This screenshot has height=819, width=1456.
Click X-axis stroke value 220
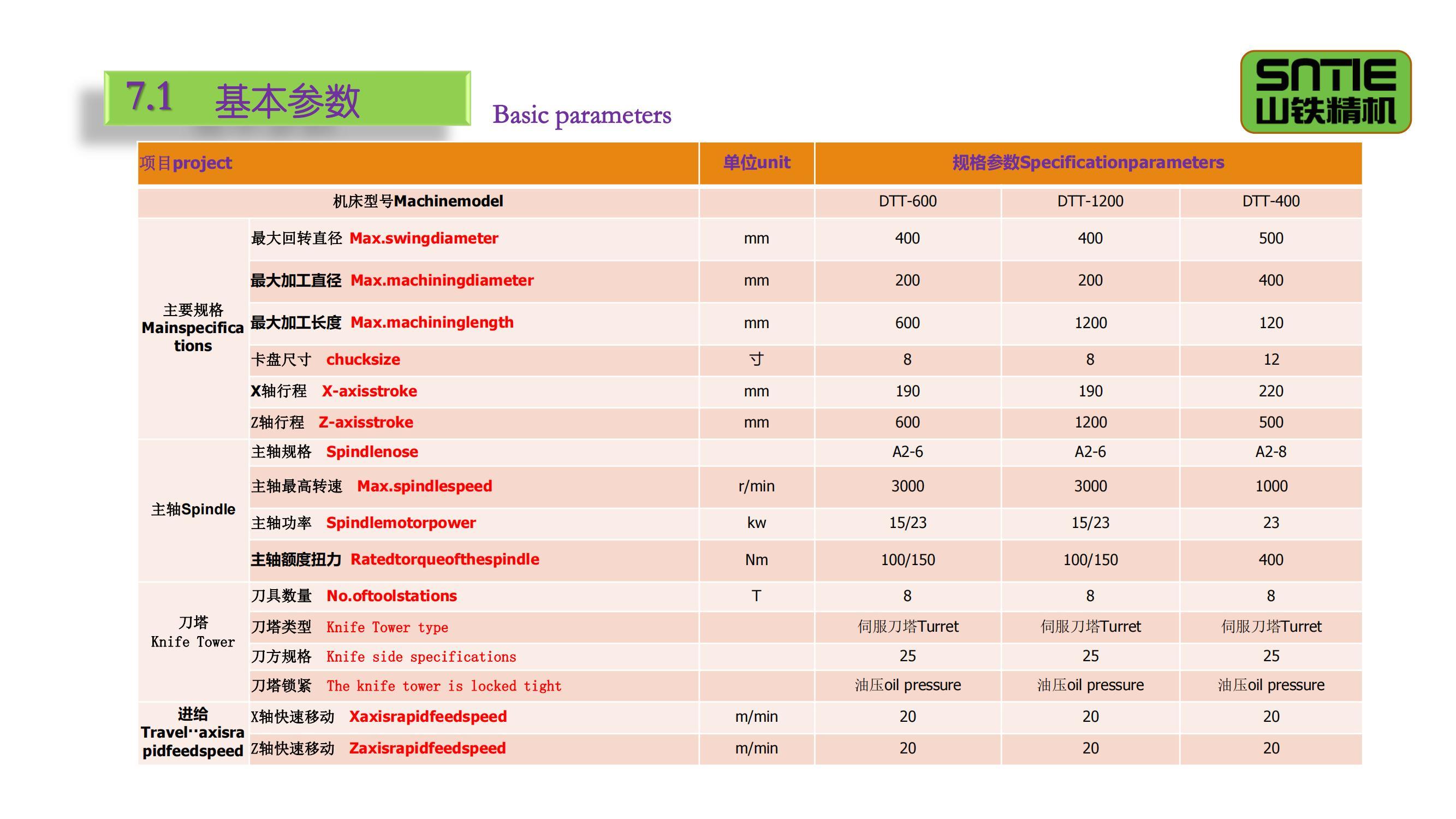[x=1270, y=391]
